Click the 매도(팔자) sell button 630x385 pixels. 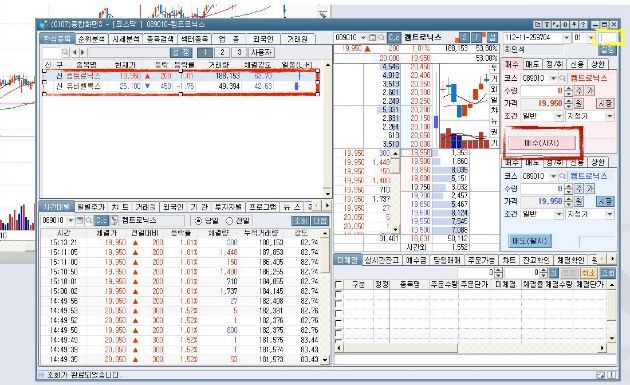click(x=530, y=241)
